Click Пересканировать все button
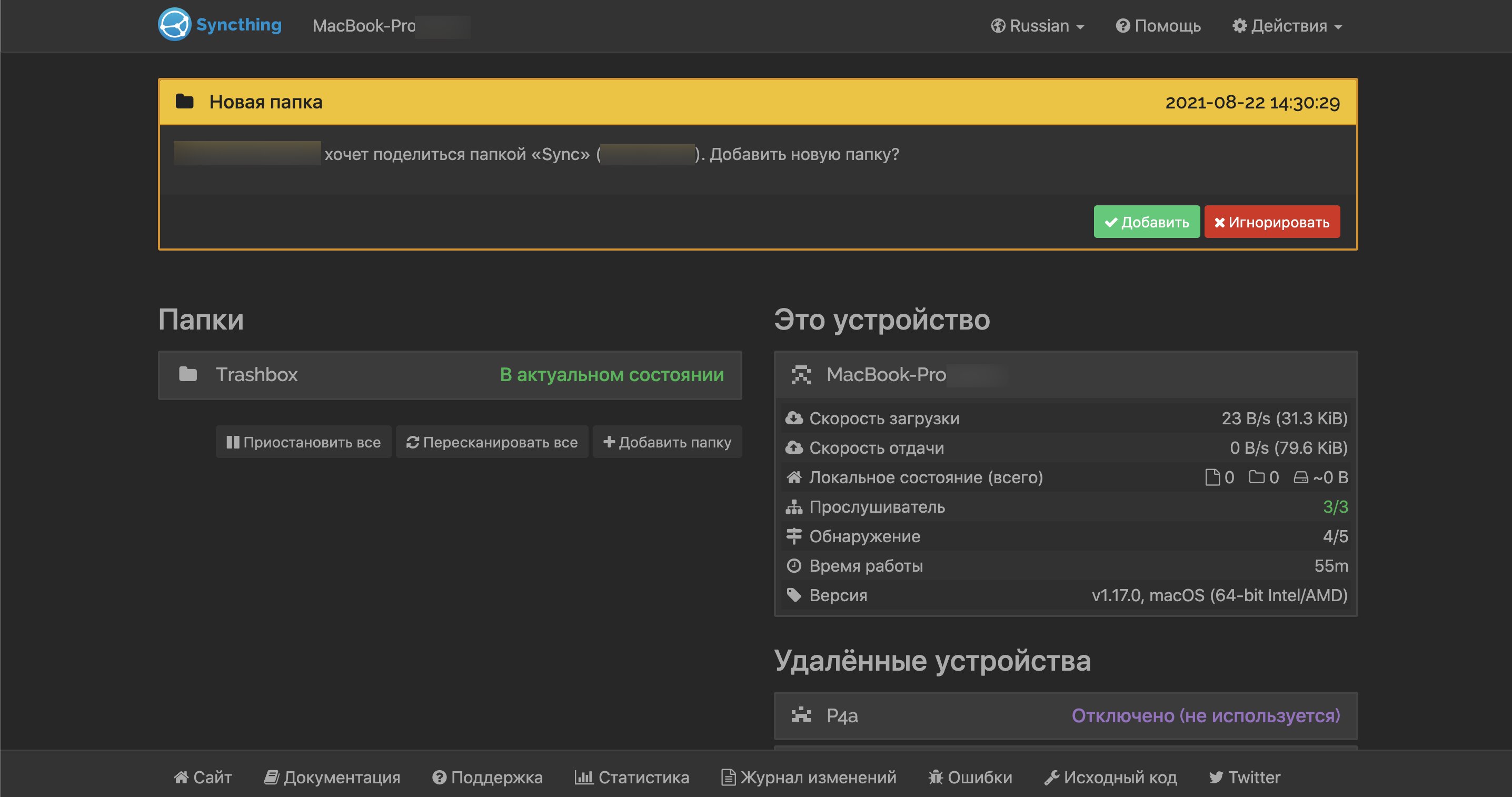1512x797 pixels. (x=492, y=442)
